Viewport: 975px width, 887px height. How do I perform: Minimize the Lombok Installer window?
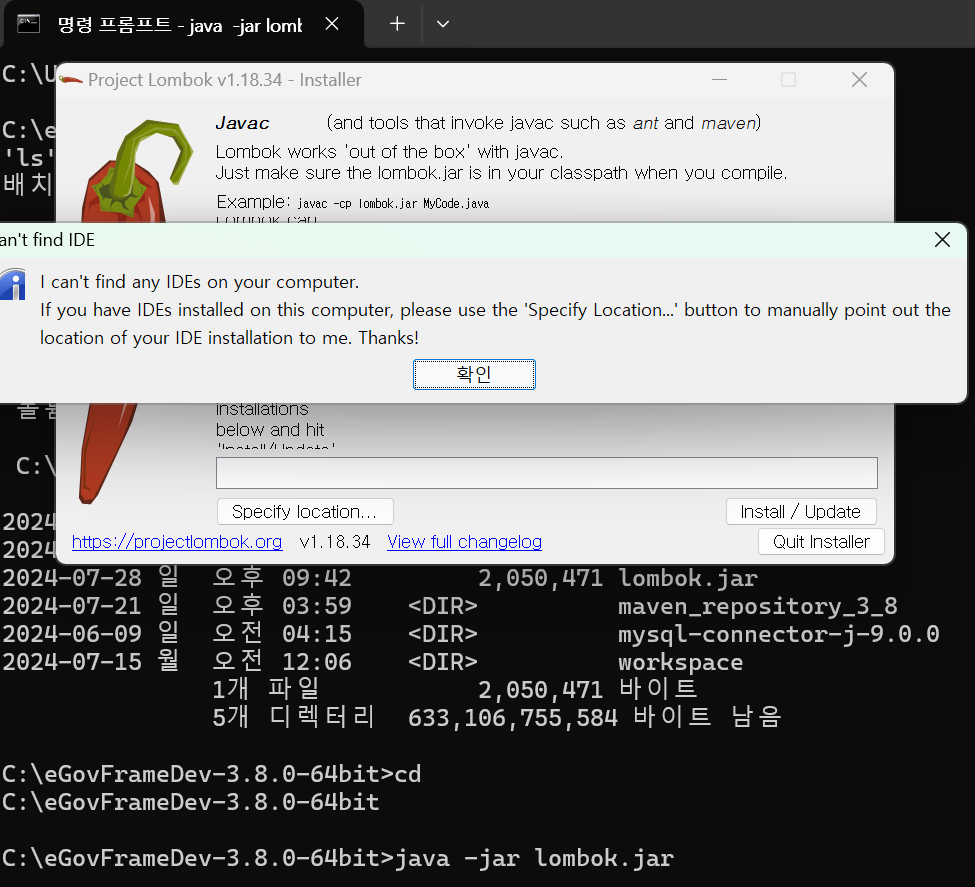point(719,80)
